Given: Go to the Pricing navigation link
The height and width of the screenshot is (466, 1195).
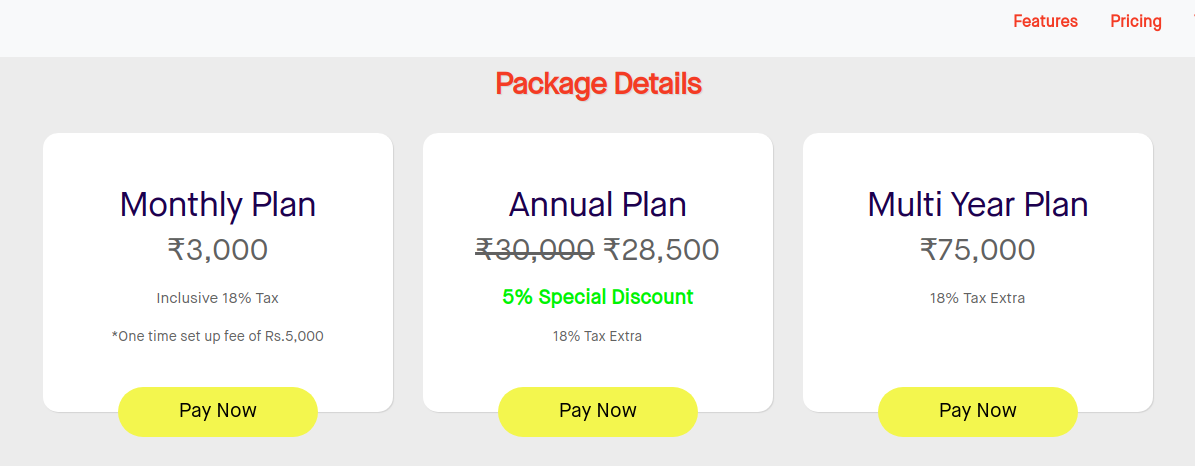Looking at the screenshot, I should pos(1136,21).
